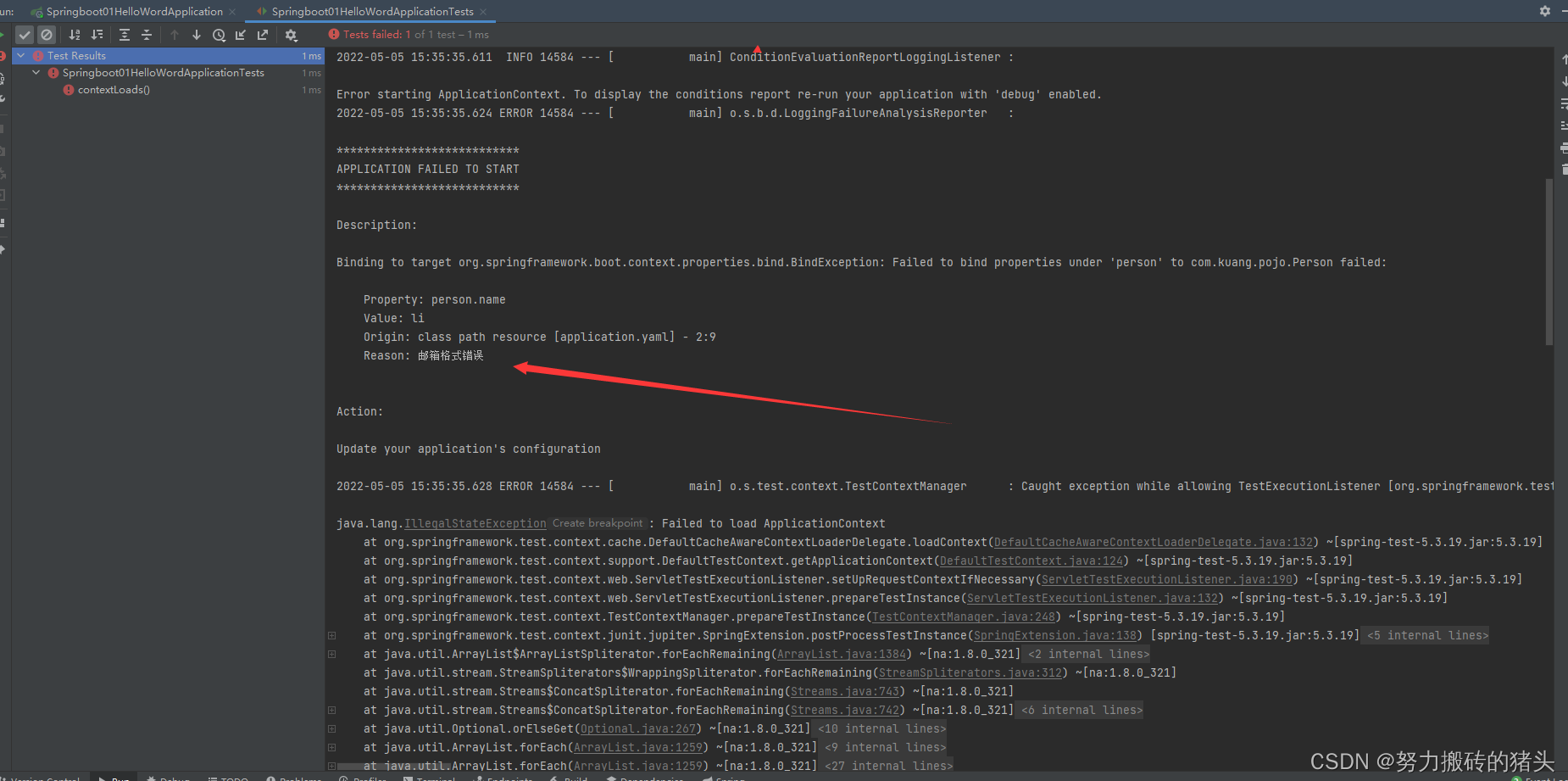The image size is (1568, 781).
Task: Open DefaultCacheAwareContextLoaderDelegate.java:132 link
Action: pyautogui.click(x=1154, y=543)
